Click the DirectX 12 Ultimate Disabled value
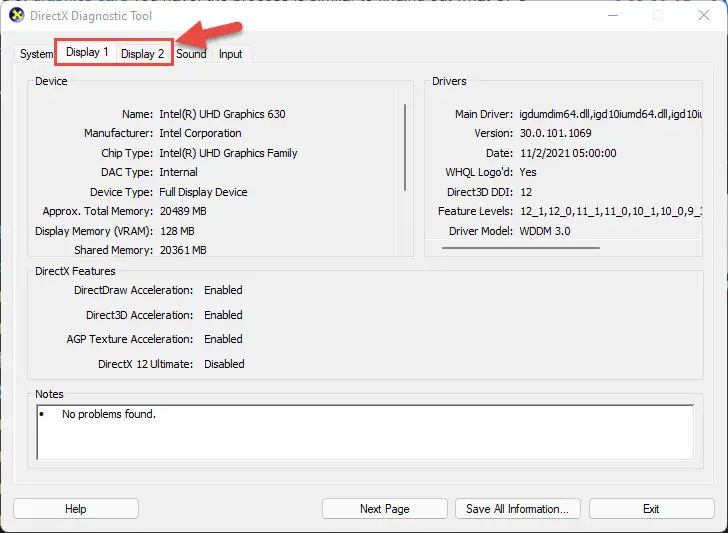 click(224, 364)
